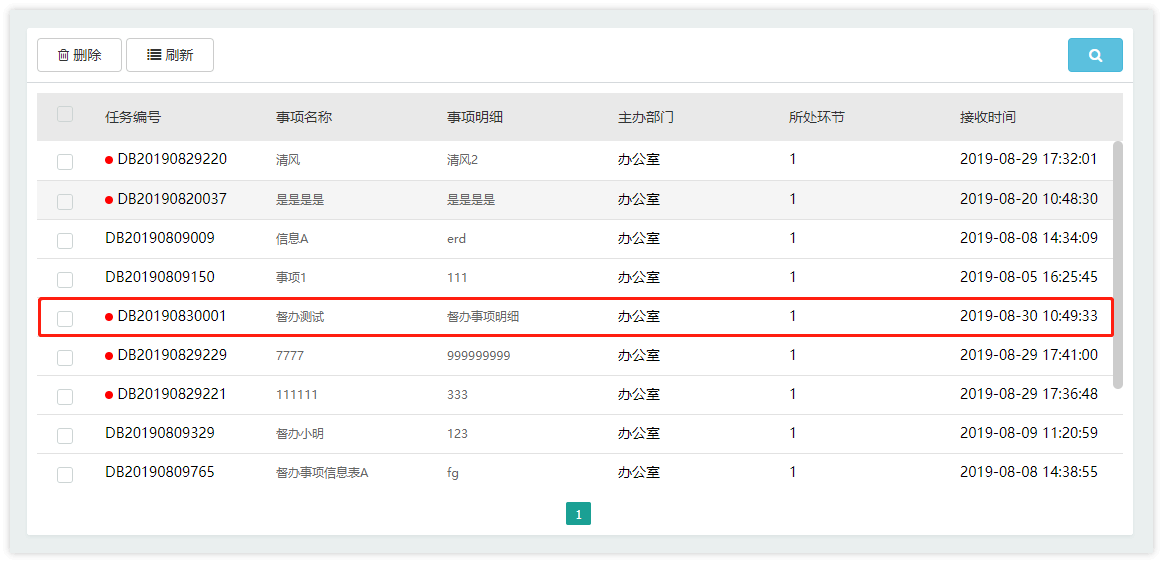
Task: Click red dot beside DB20190830001
Action: click(109, 317)
